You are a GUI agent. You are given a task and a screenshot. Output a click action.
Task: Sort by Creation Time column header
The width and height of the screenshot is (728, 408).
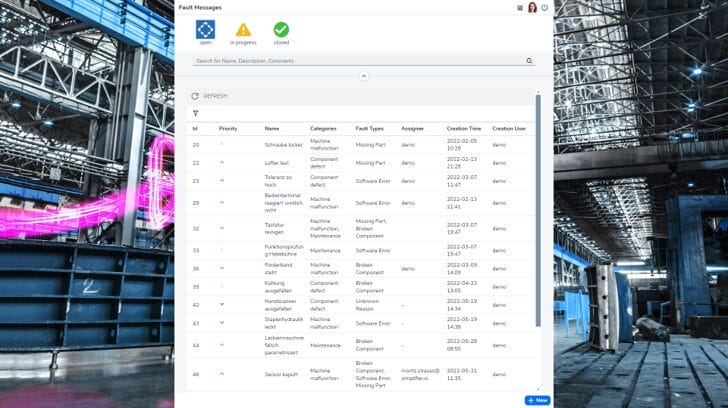(x=463, y=128)
